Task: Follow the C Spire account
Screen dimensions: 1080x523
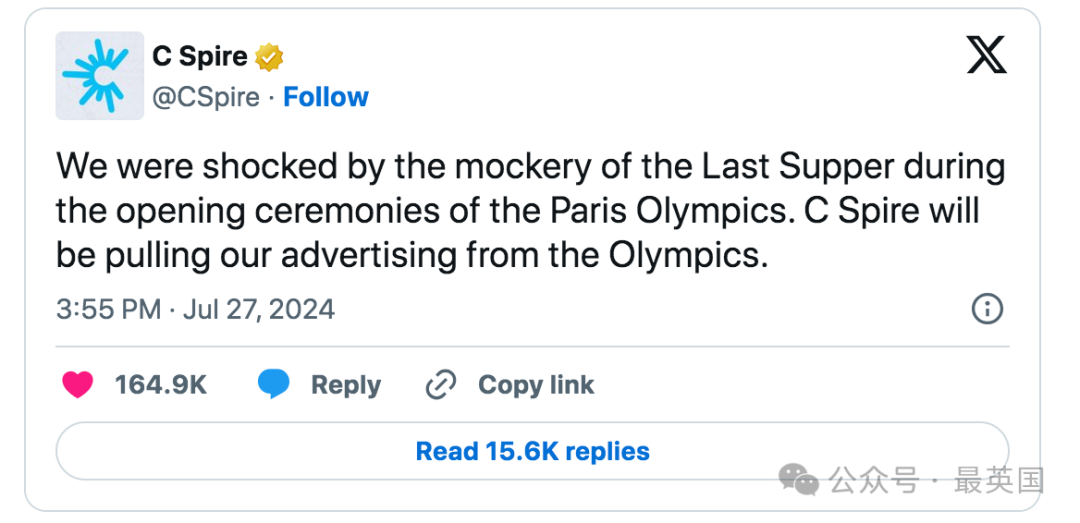Action: pos(326,97)
